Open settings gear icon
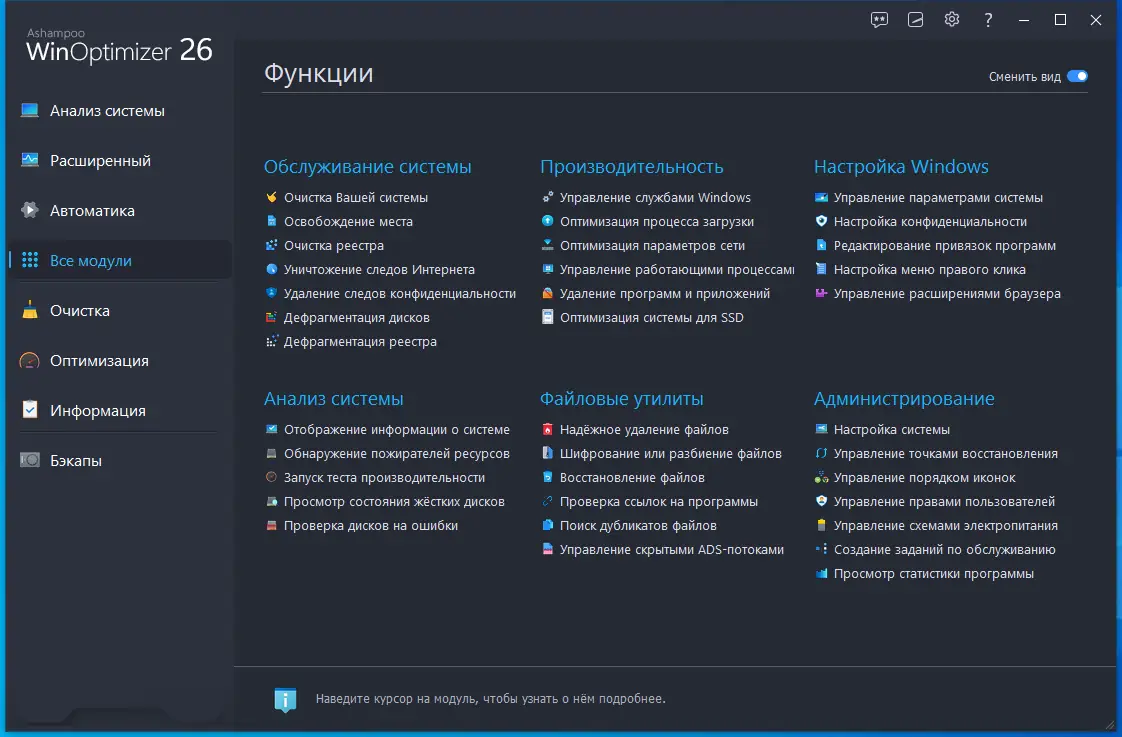 pyautogui.click(x=952, y=19)
